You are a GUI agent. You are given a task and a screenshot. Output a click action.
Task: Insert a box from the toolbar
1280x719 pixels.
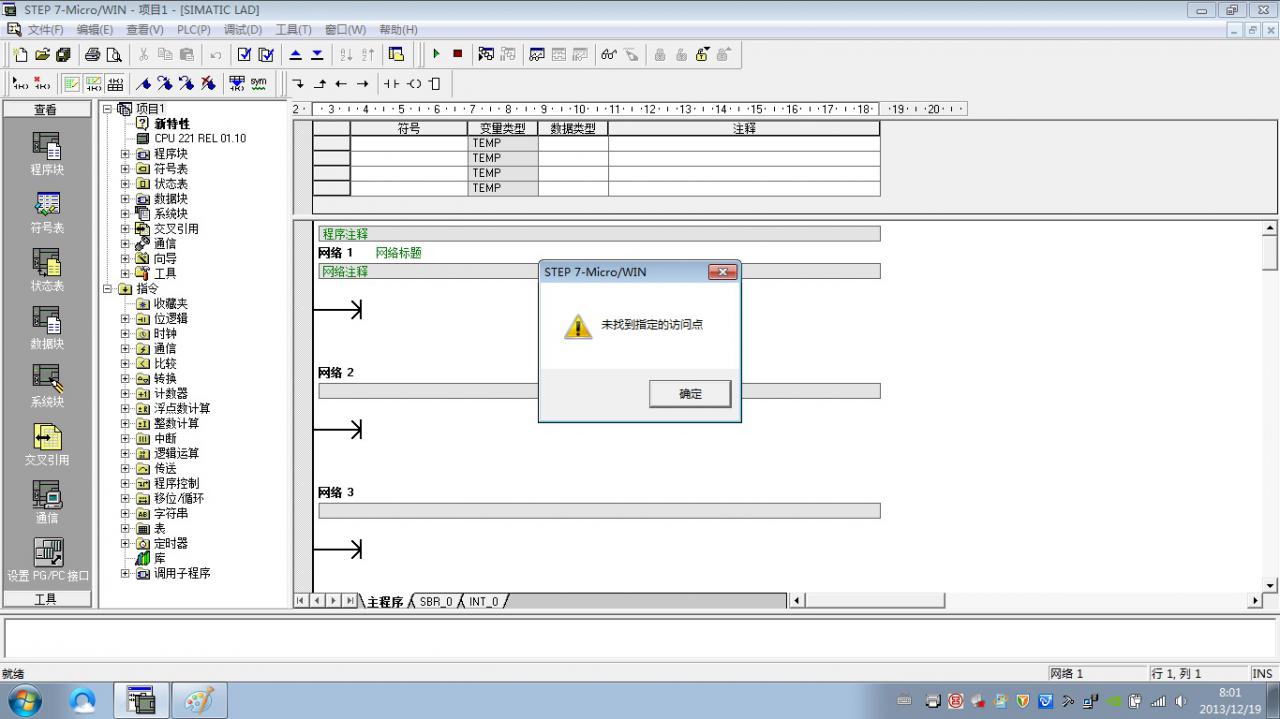click(x=435, y=84)
